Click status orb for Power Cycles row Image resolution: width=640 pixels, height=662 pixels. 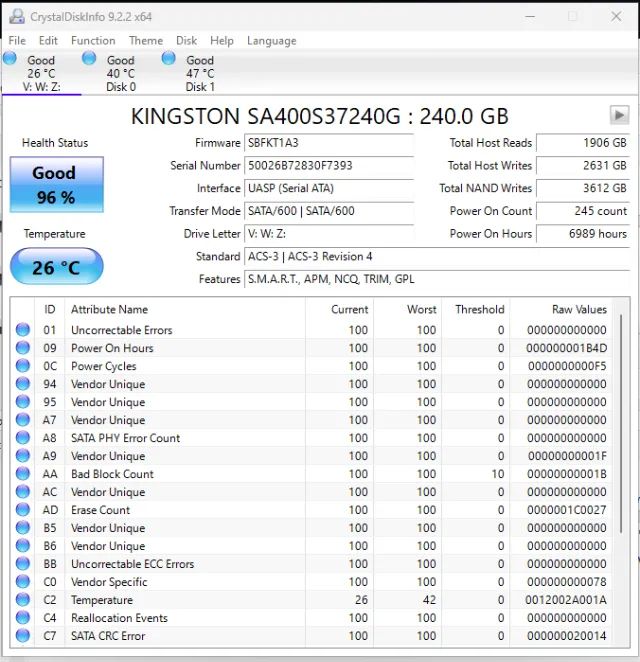pyautogui.click(x=23, y=366)
